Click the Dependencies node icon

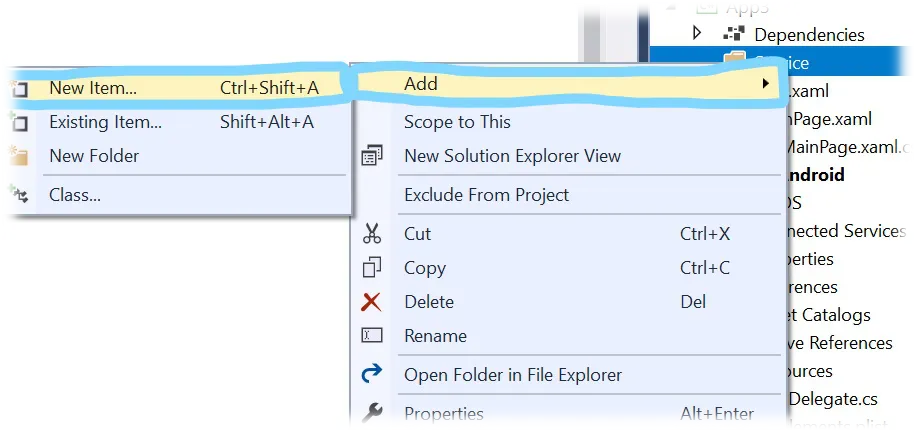tap(735, 34)
